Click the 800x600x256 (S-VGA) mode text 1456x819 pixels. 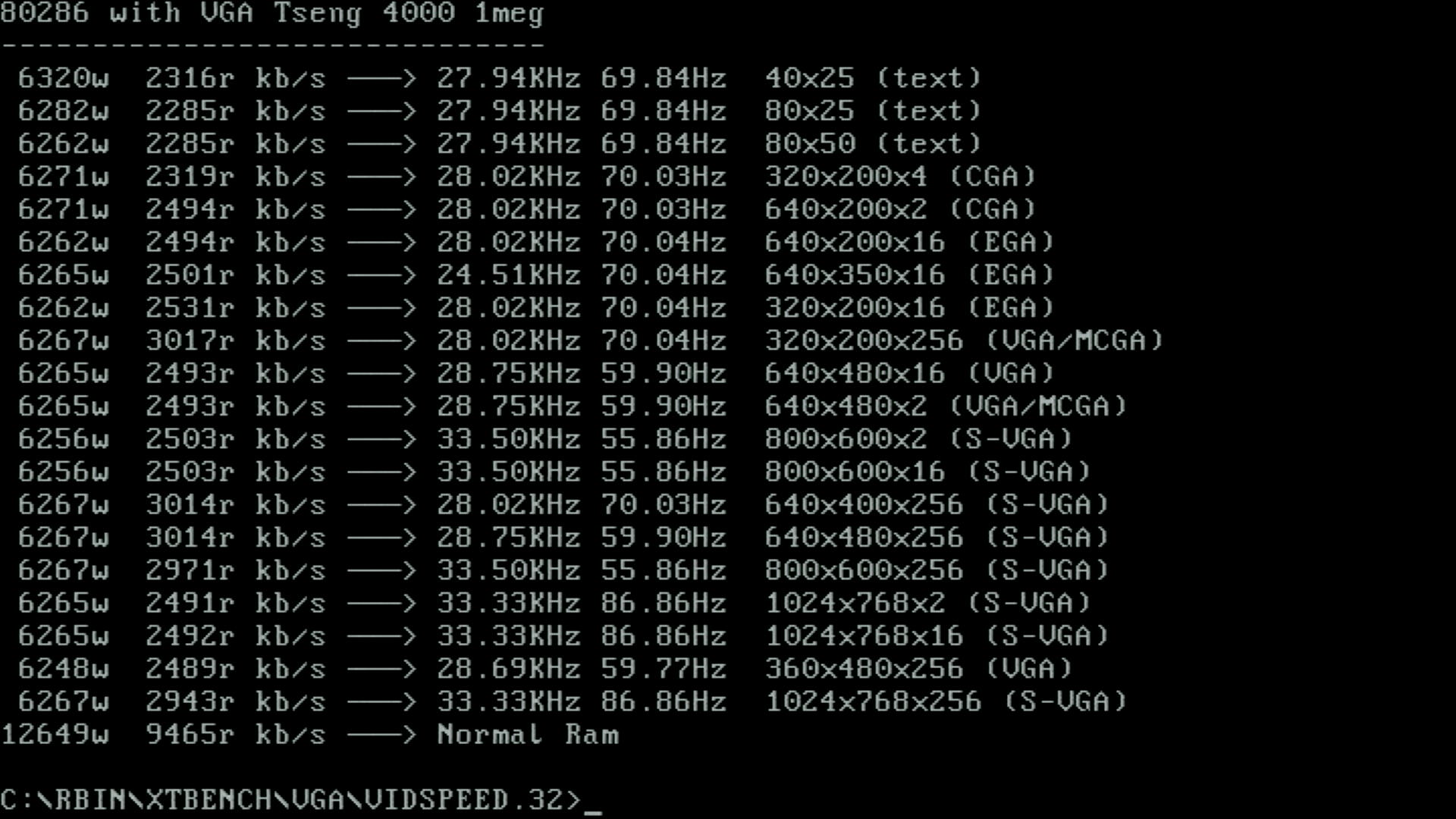pyautogui.click(x=937, y=570)
